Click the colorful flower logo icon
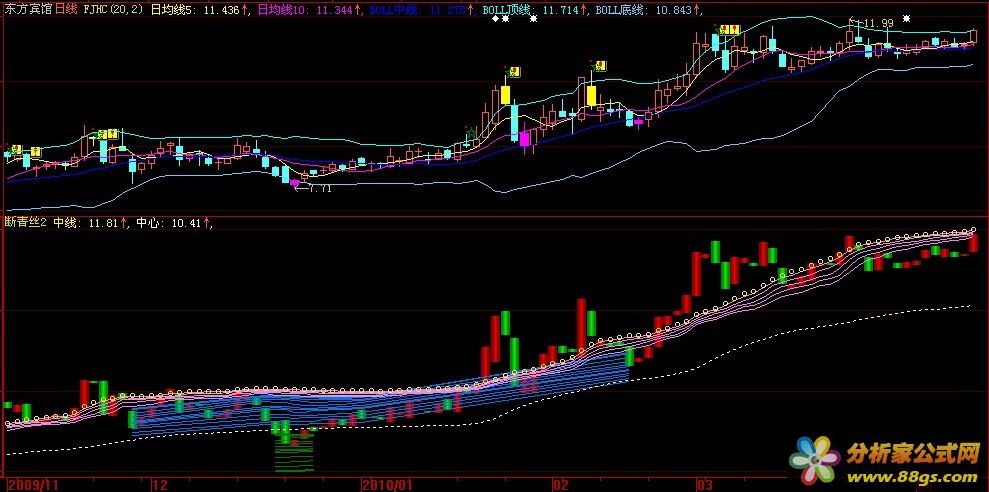 [x=814, y=459]
